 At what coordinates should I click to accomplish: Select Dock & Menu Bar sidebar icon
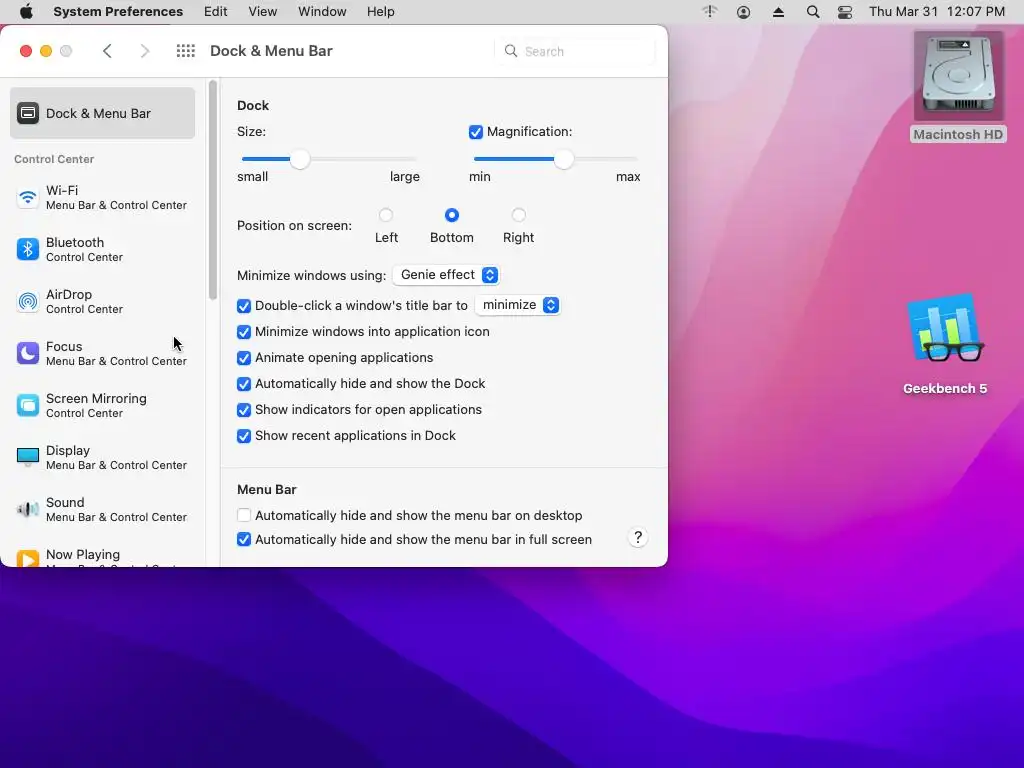(x=27, y=113)
